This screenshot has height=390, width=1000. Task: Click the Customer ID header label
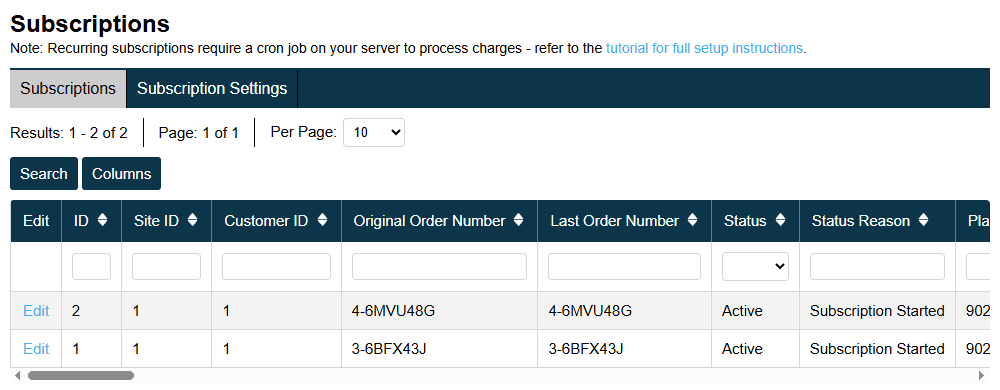click(x=266, y=221)
